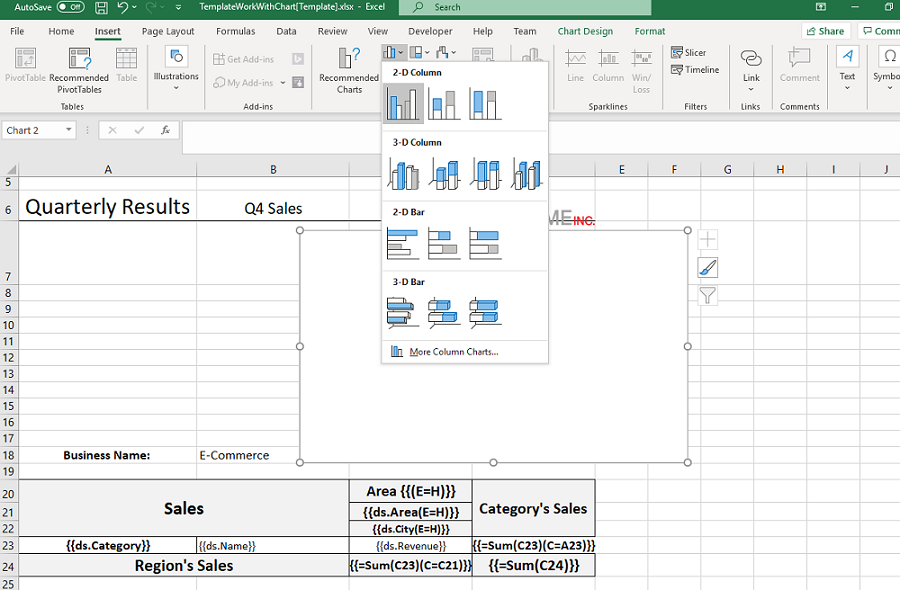Click the formula bar input area
The image size is (900, 590).
tap(541, 138)
